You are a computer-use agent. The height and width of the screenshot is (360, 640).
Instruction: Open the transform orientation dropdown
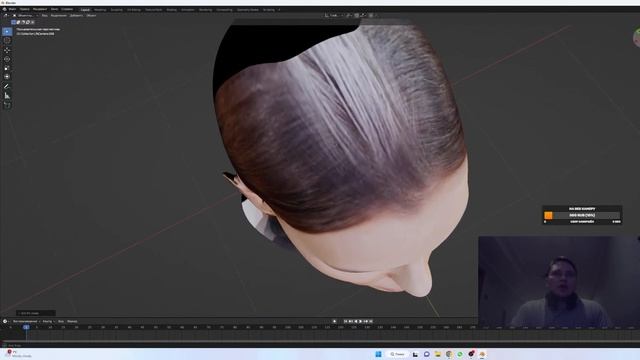(x=333, y=16)
